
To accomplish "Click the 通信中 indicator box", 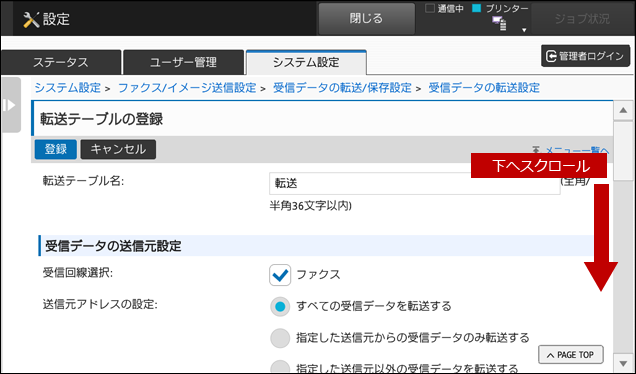I will [x=430, y=8].
